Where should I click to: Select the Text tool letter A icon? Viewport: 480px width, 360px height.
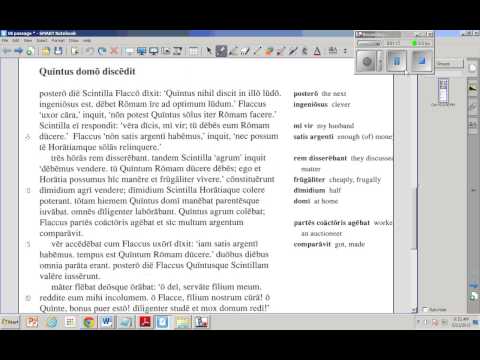coord(317,51)
